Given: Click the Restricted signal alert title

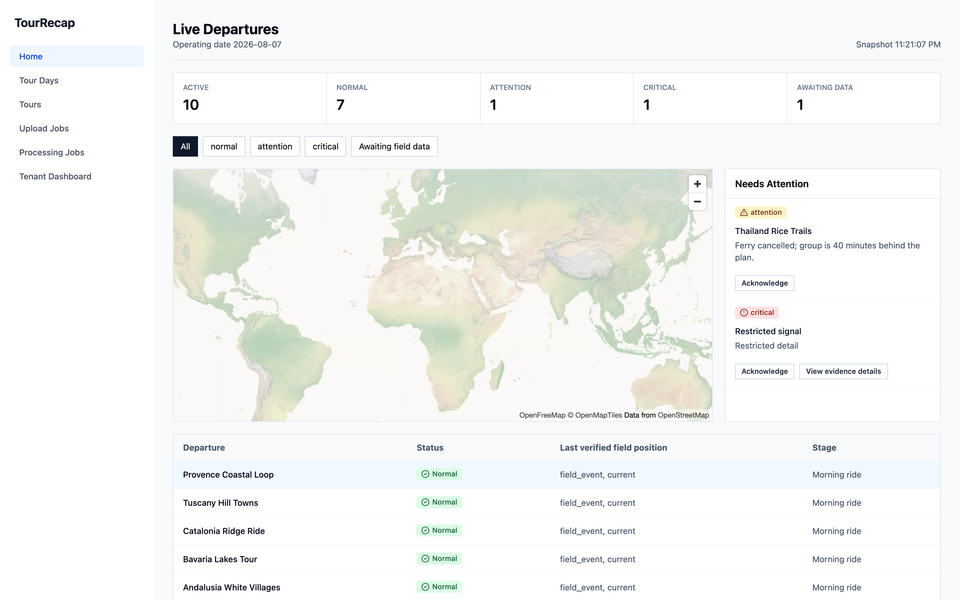Looking at the screenshot, I should point(768,331).
